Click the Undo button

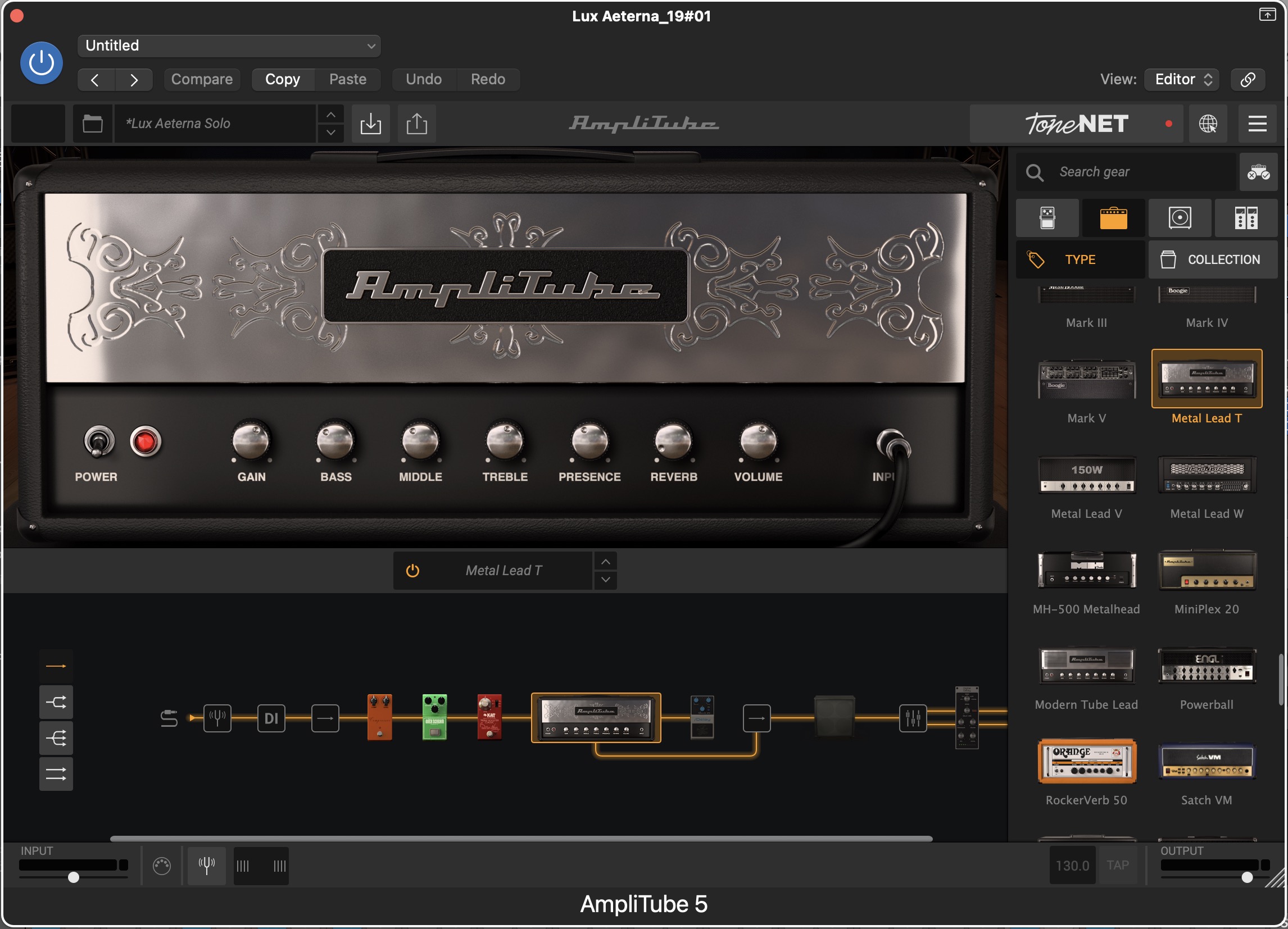tap(424, 79)
